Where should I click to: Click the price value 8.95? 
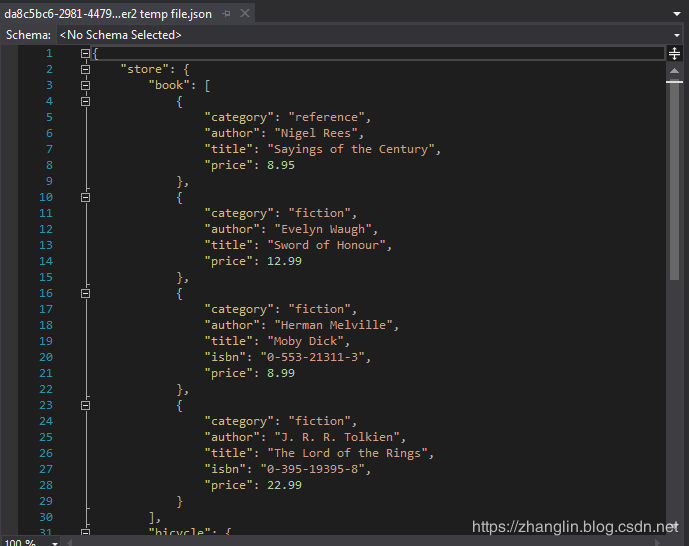(x=281, y=165)
